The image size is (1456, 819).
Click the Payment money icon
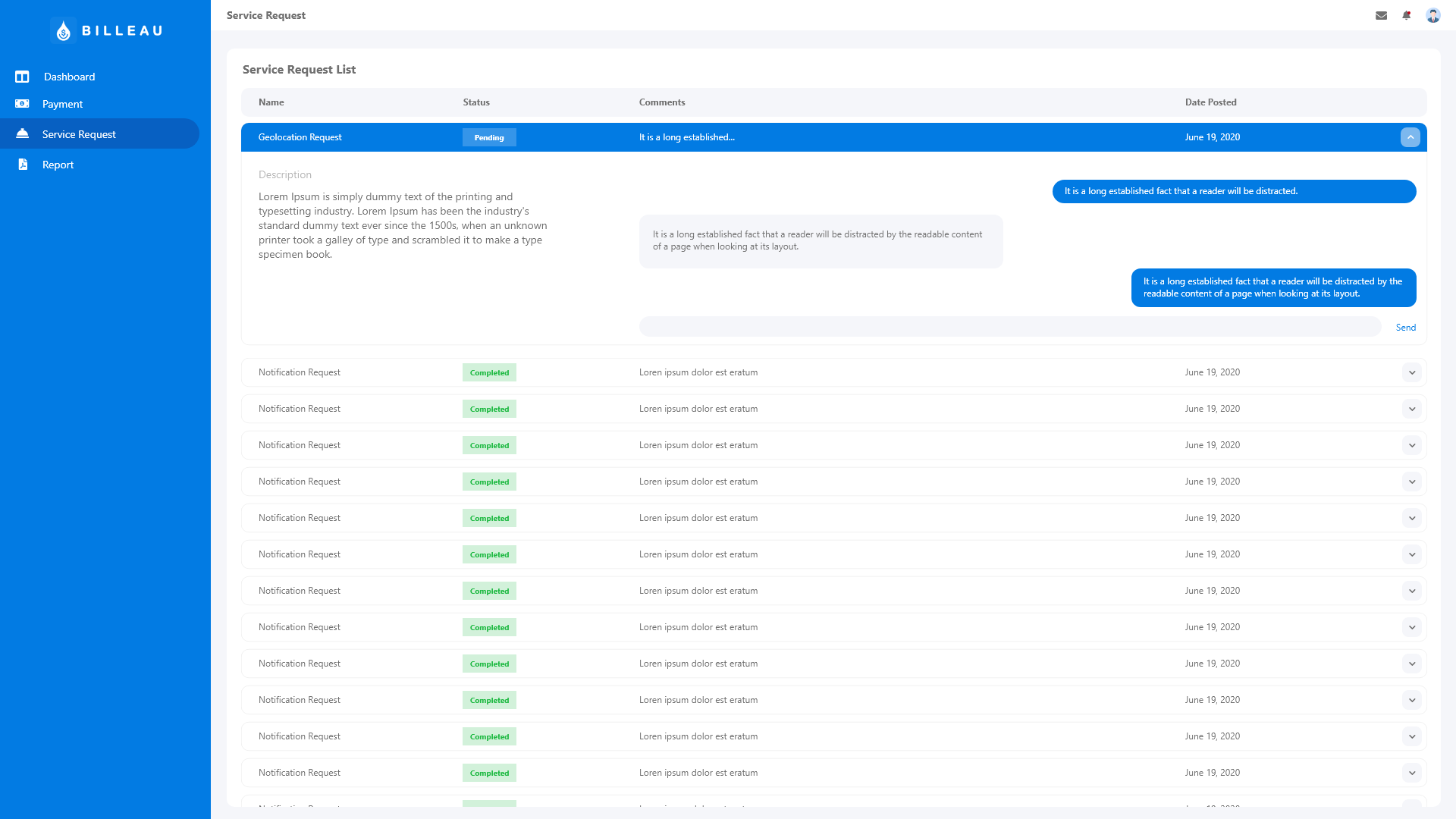tap(22, 104)
